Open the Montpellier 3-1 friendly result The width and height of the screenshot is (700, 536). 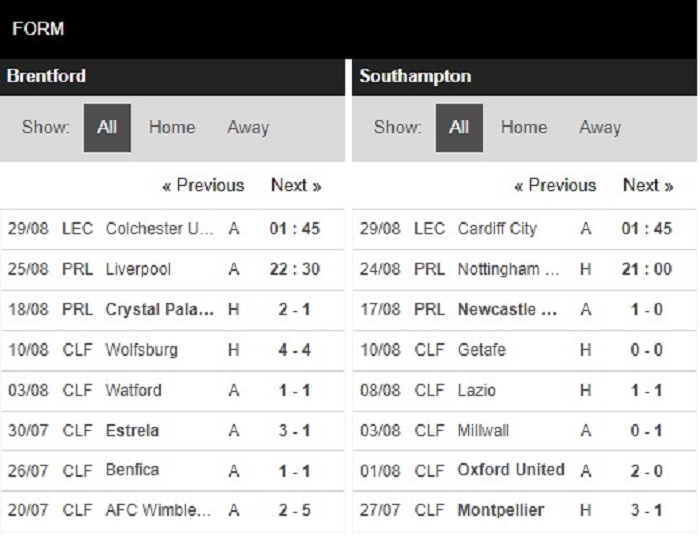tap(525, 510)
